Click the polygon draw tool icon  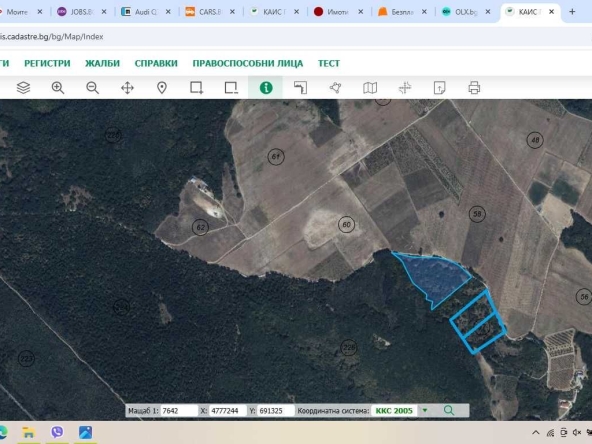[x=335, y=88]
